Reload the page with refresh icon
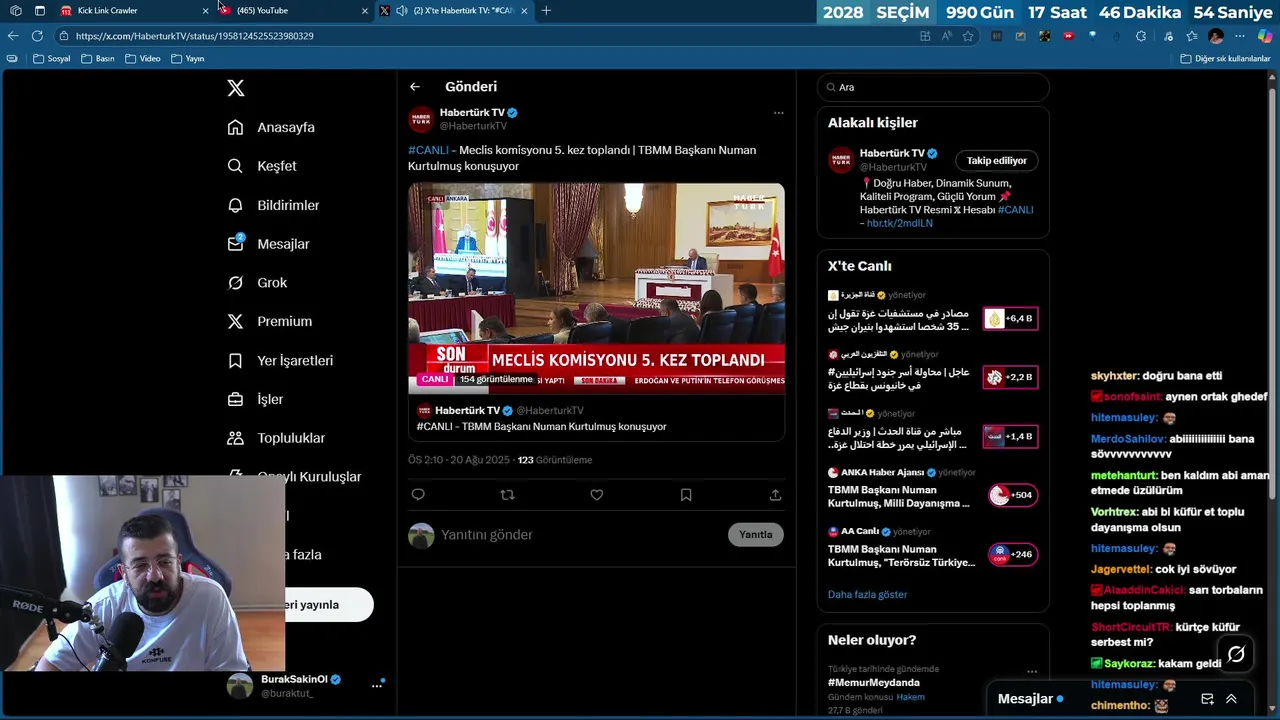This screenshot has height=720, width=1280. coord(37,36)
